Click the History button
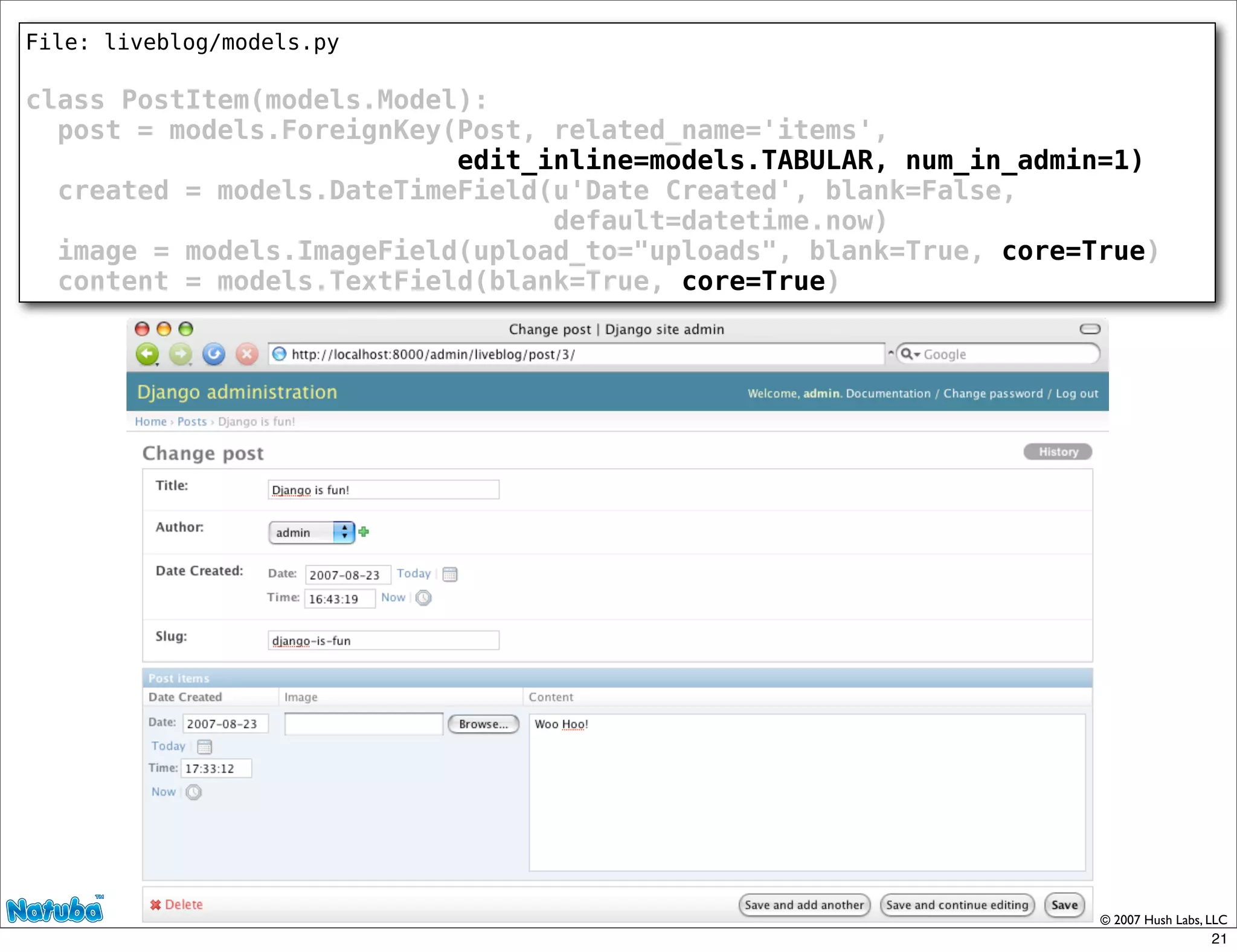The height and width of the screenshot is (952, 1237). pos(1058,452)
